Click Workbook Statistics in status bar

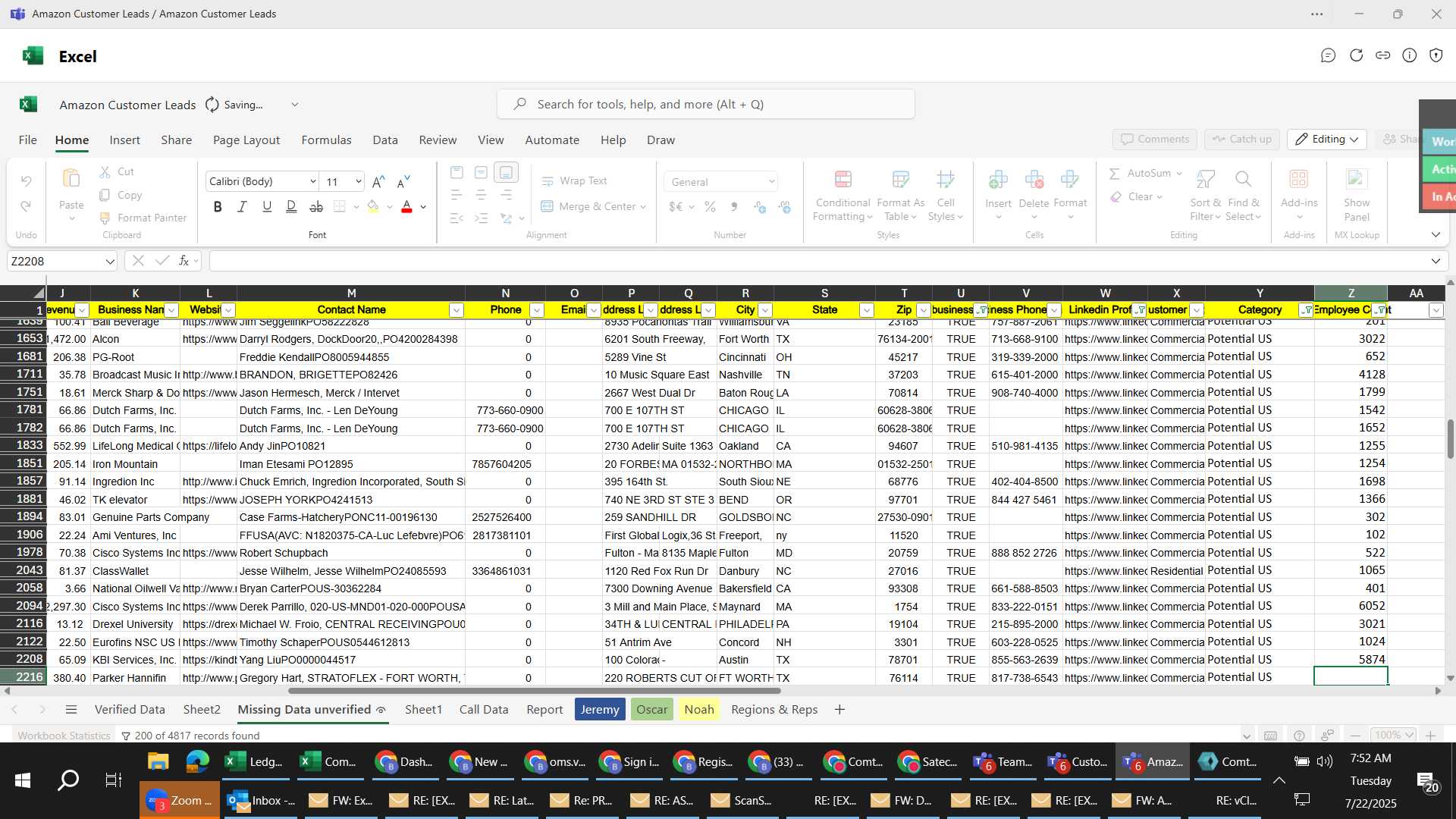[x=64, y=736]
